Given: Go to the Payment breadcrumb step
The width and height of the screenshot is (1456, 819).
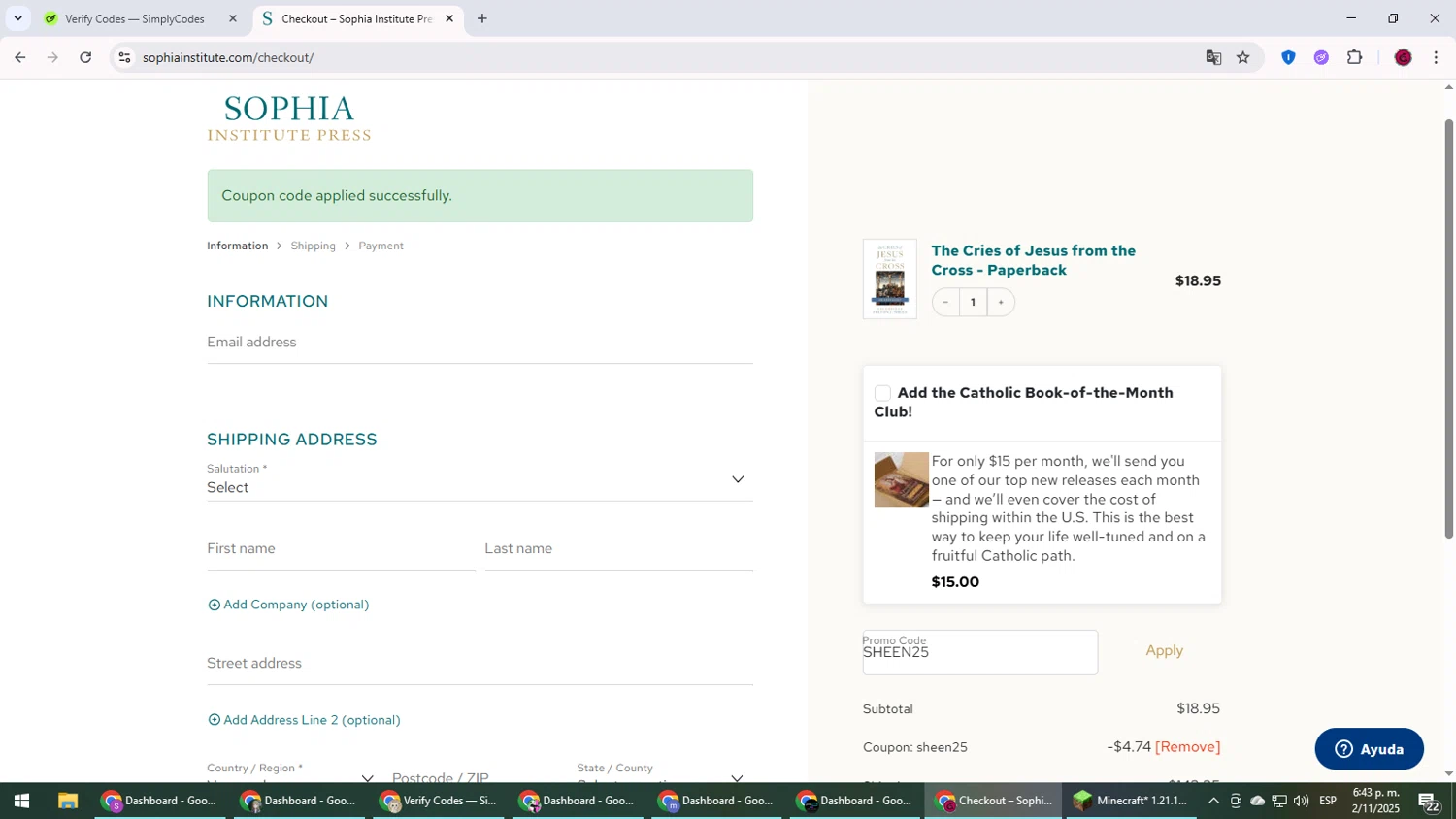Looking at the screenshot, I should 381,246.
